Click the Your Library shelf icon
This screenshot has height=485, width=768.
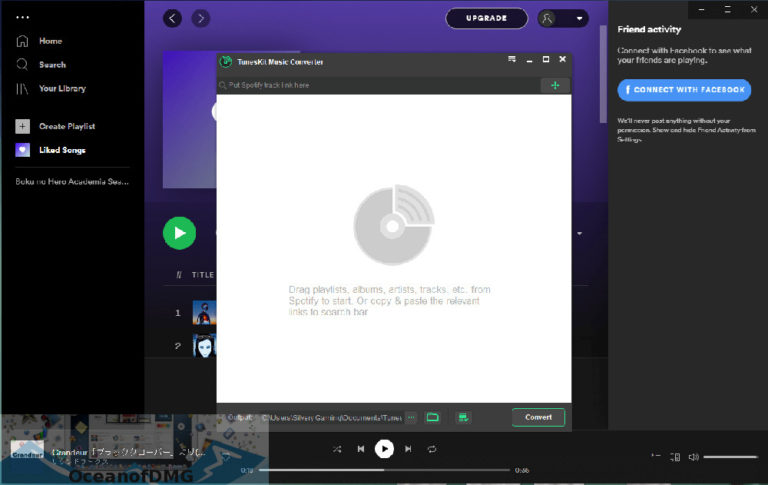coord(22,89)
